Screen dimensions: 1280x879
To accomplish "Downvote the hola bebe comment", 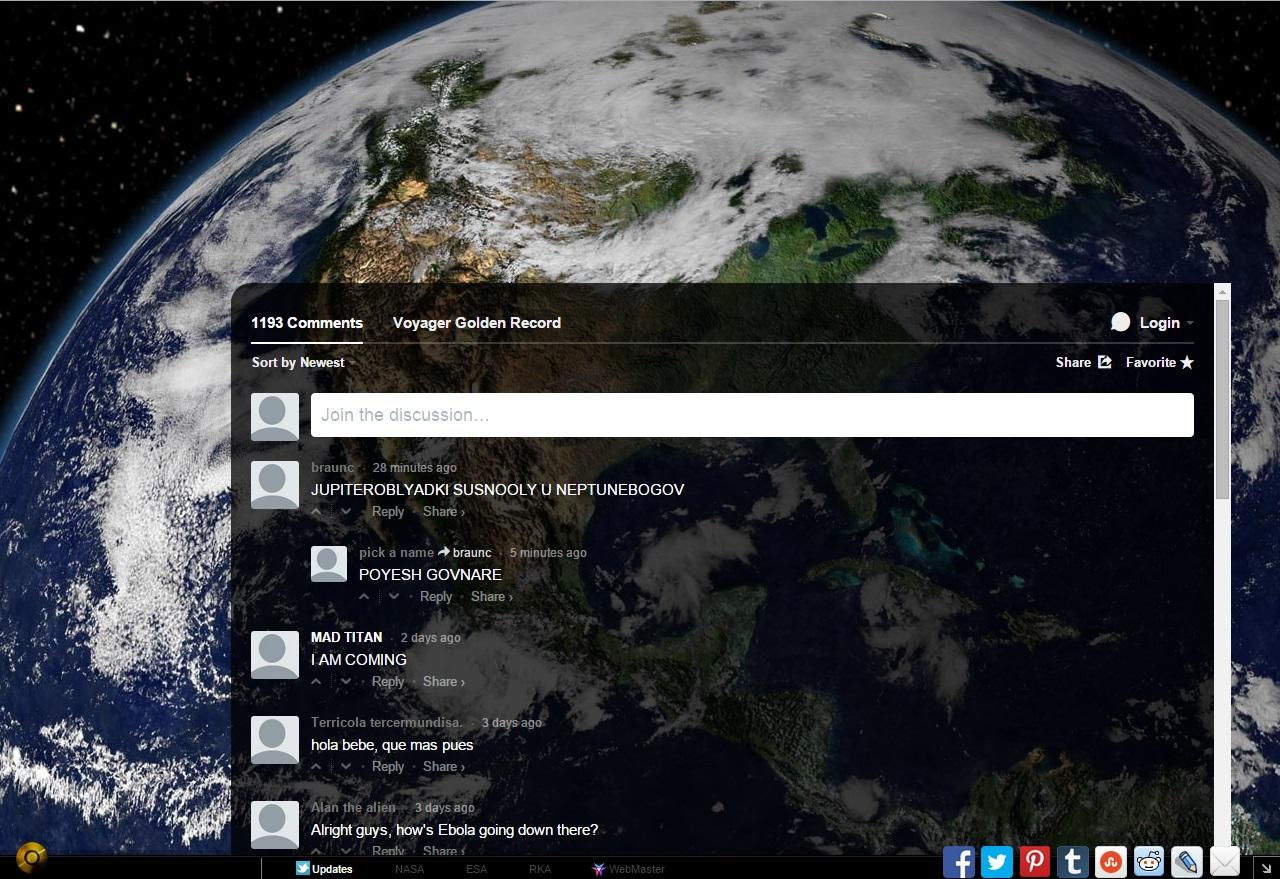I will [346, 766].
